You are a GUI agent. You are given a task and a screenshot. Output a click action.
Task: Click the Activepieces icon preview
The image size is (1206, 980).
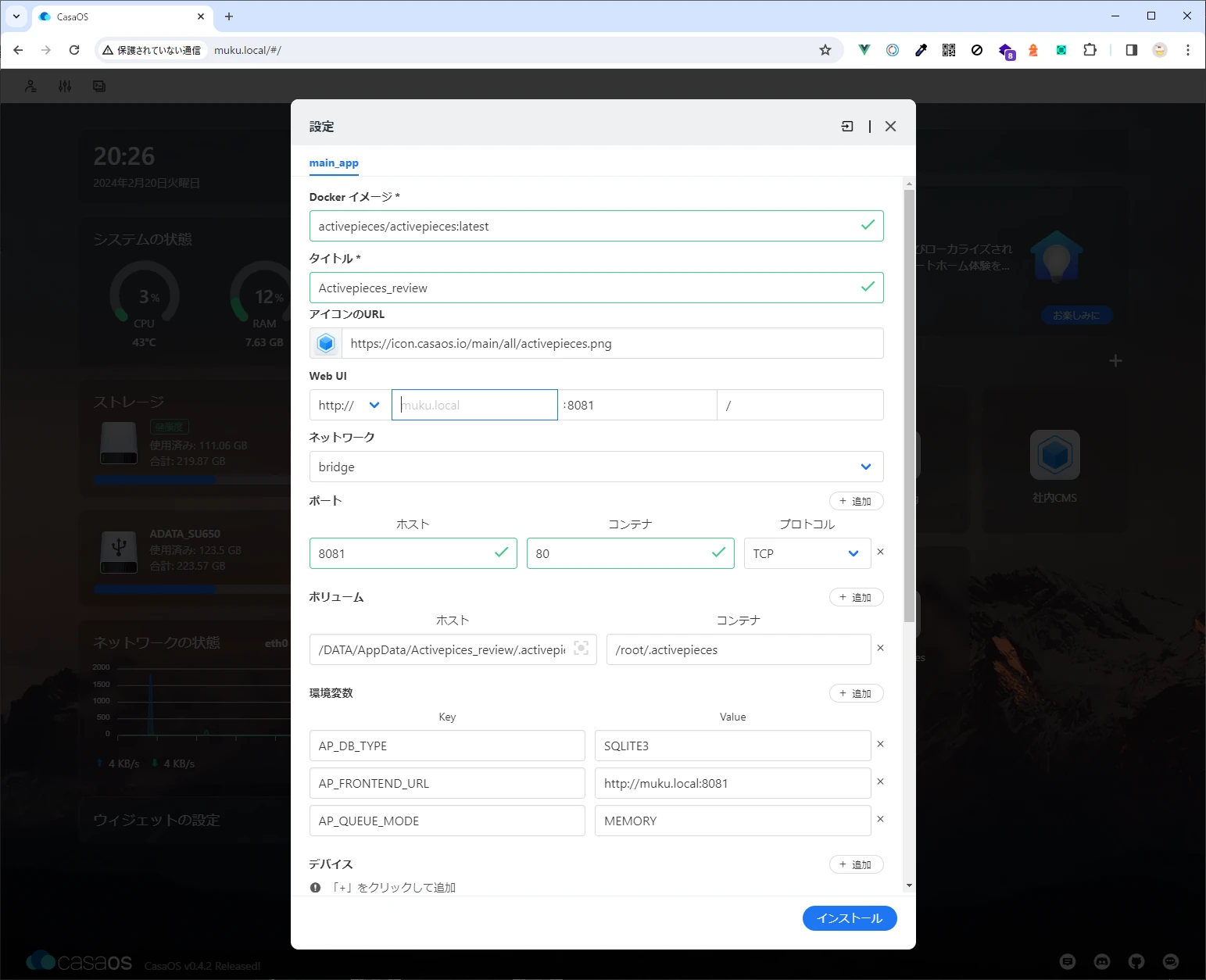click(x=326, y=343)
